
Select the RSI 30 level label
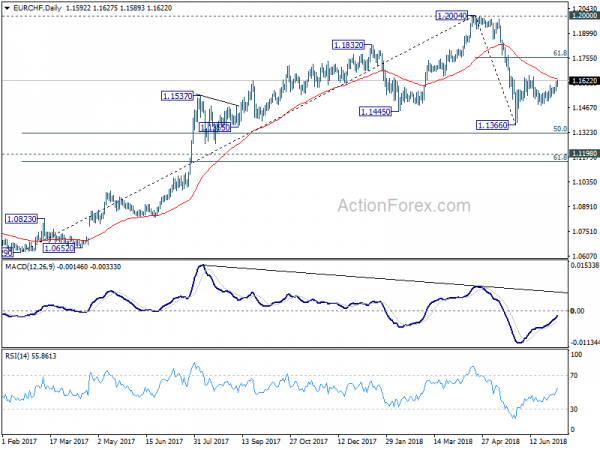tap(574, 409)
